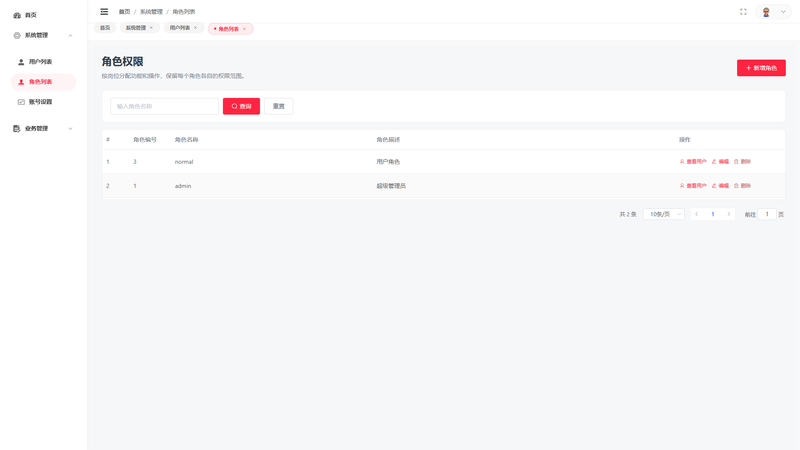Click the fullscreen toggle icon
The height and width of the screenshot is (450, 800).
coord(743,12)
